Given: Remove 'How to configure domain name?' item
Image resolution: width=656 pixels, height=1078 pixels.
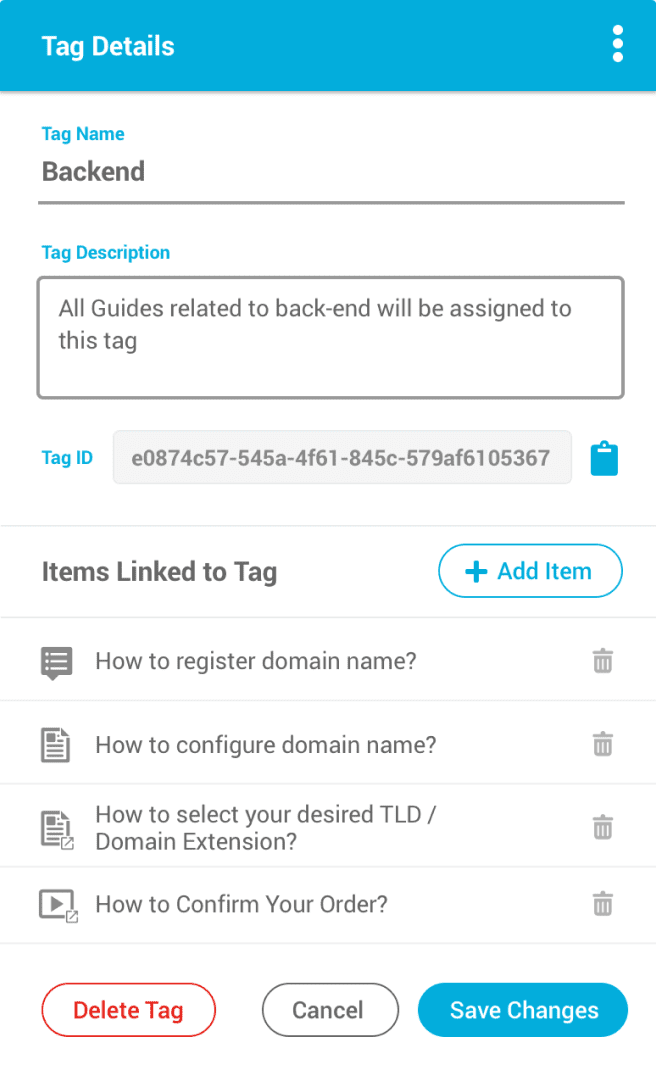Looking at the screenshot, I should tap(602, 744).
